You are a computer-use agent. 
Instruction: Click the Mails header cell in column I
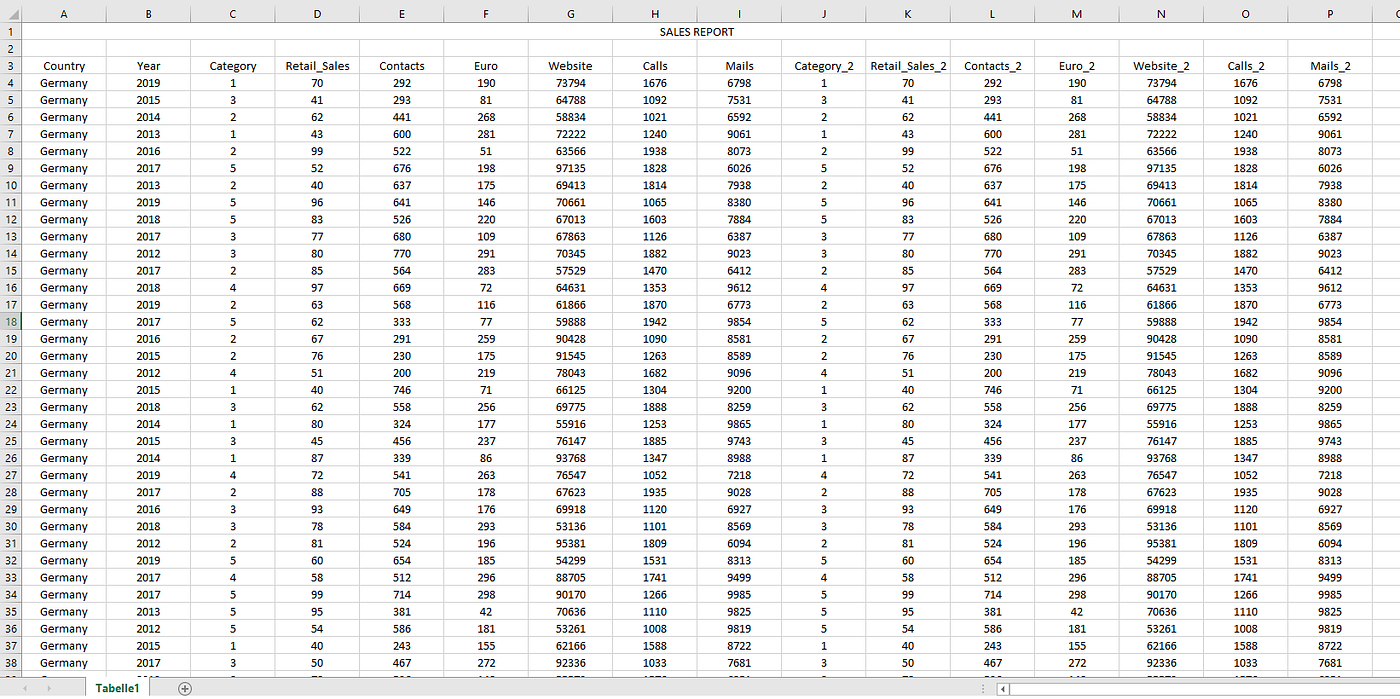click(x=739, y=66)
